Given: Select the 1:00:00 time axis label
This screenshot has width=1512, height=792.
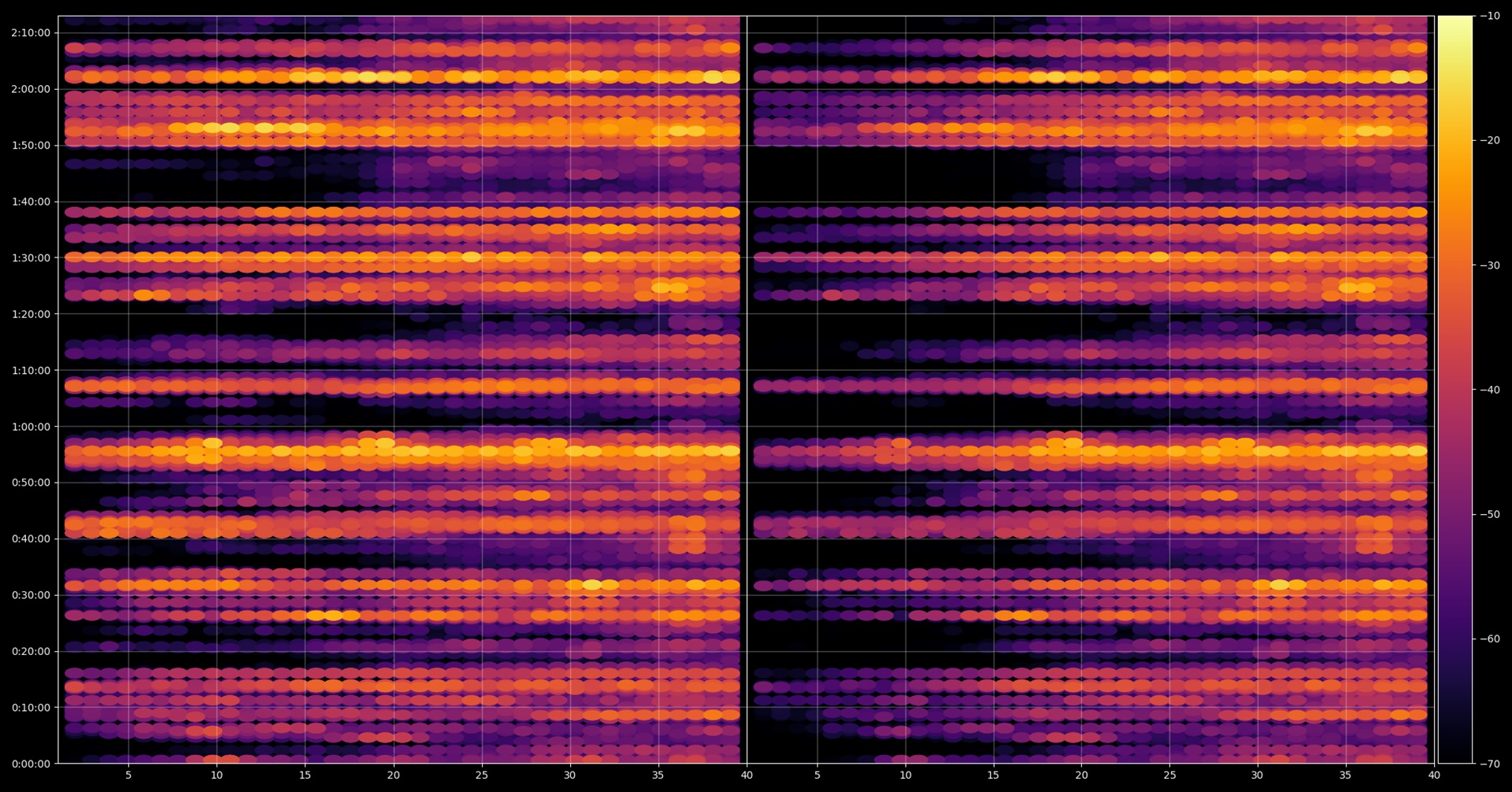Looking at the screenshot, I should [31, 427].
